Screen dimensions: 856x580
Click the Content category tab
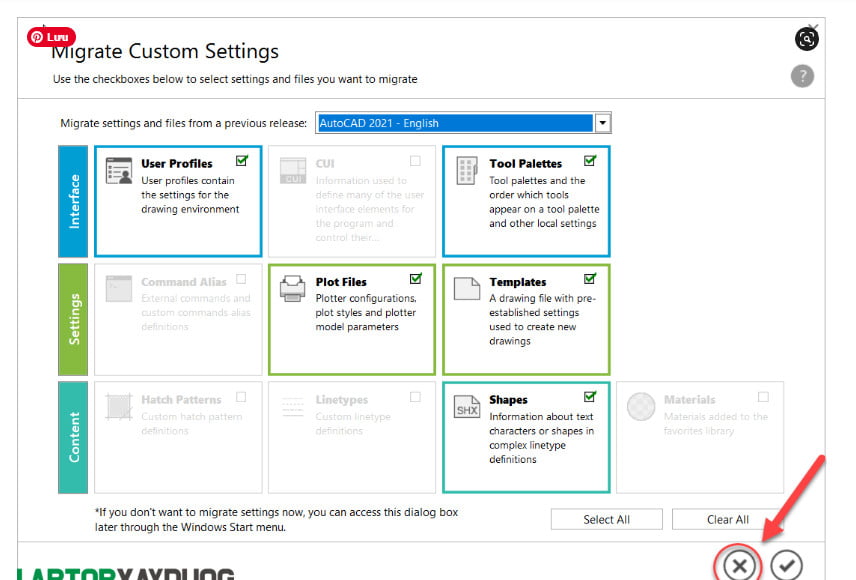[x=73, y=437]
